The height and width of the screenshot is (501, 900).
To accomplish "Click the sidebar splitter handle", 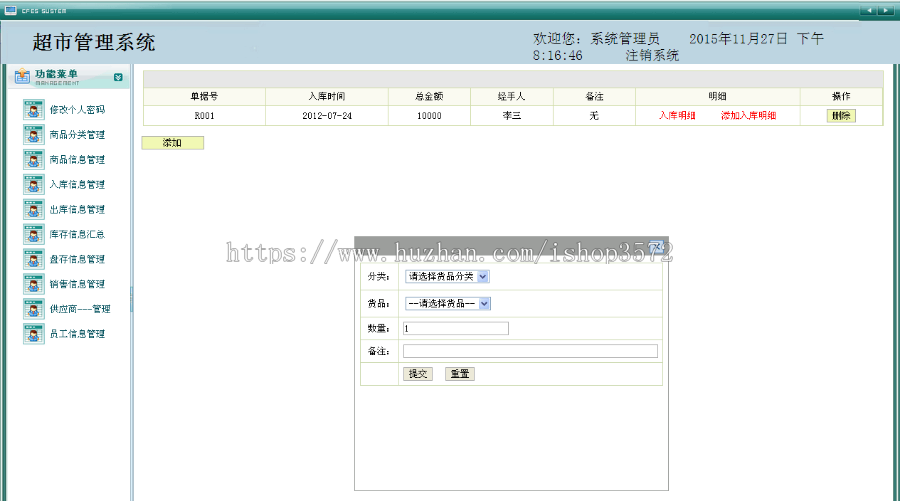I will pos(131,300).
